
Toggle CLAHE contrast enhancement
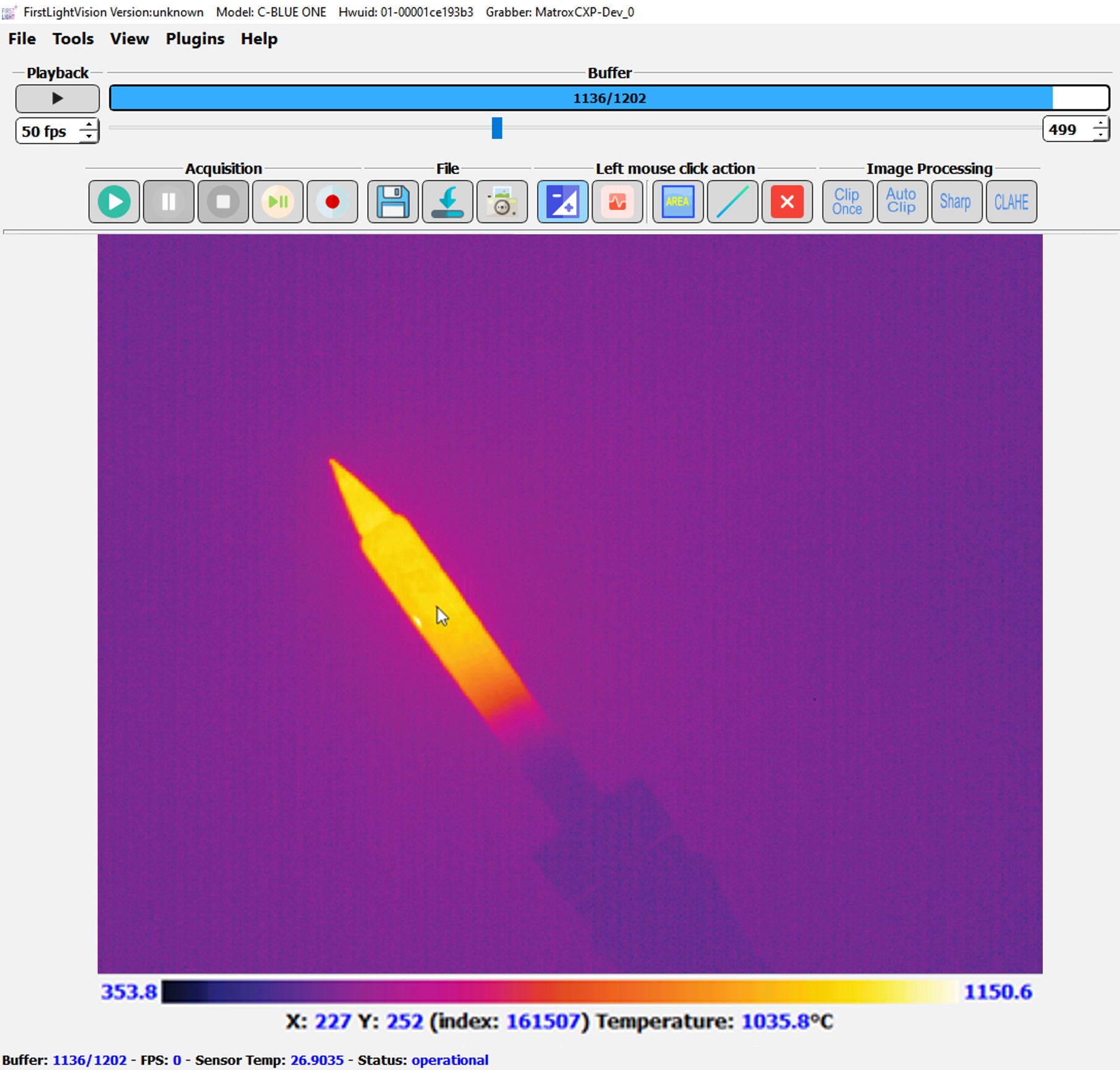point(1011,202)
